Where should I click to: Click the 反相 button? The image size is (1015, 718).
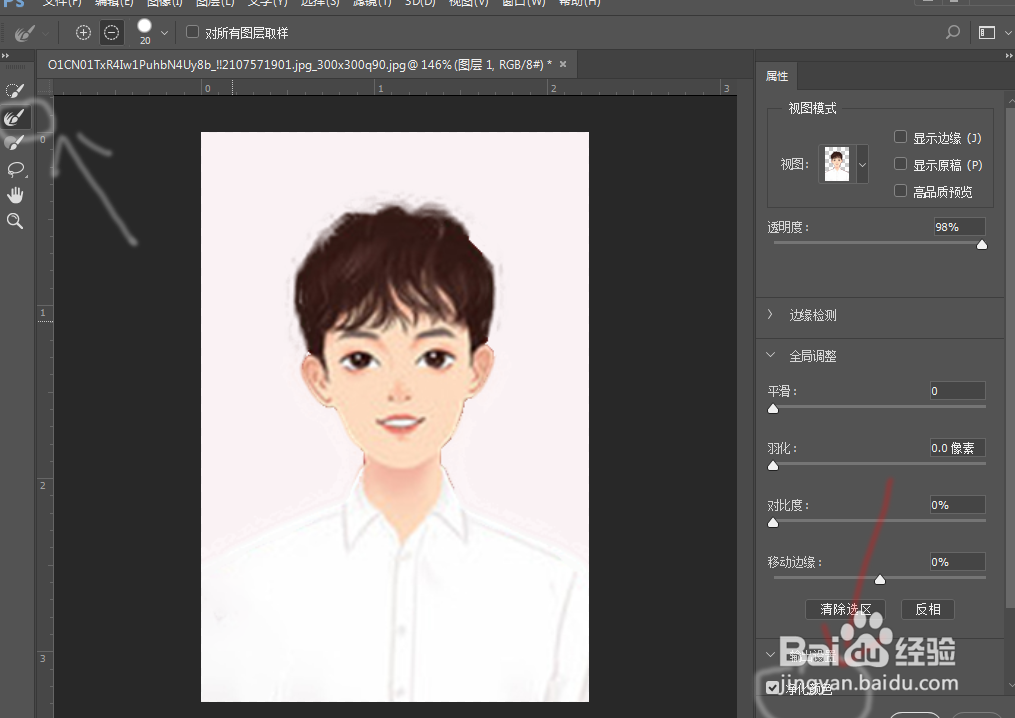(928, 609)
